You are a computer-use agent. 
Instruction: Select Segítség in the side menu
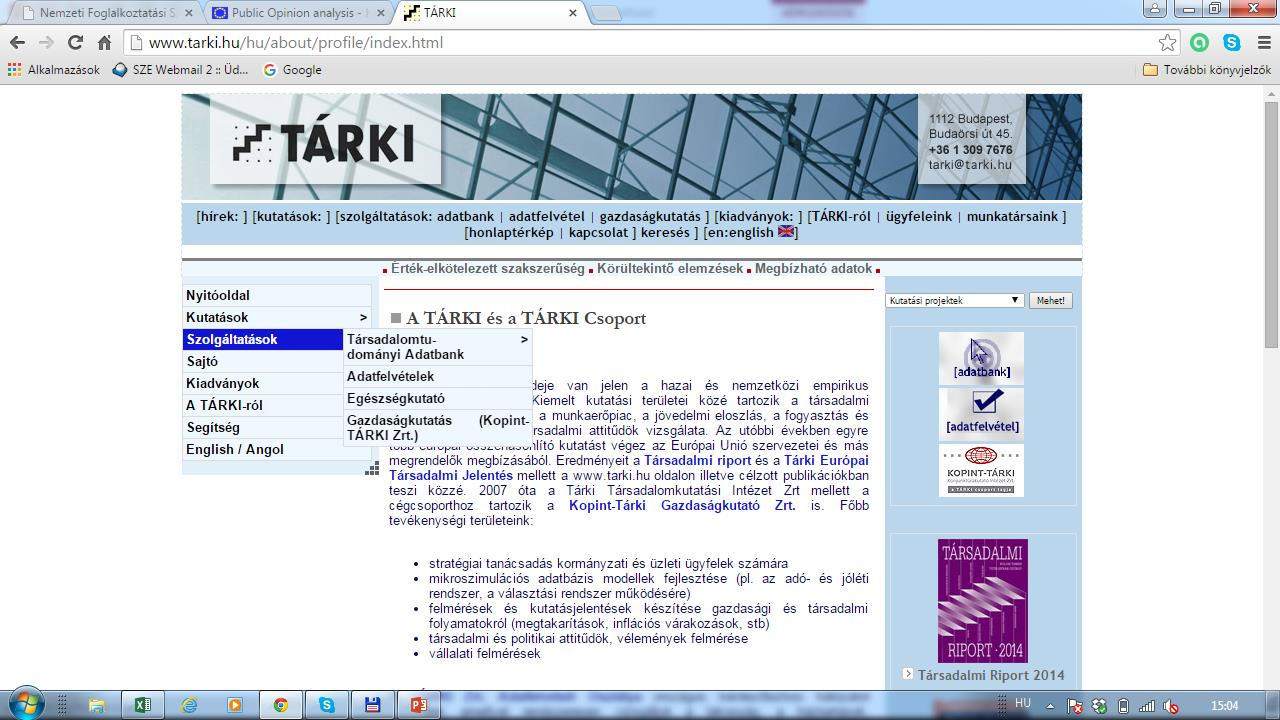(263, 427)
